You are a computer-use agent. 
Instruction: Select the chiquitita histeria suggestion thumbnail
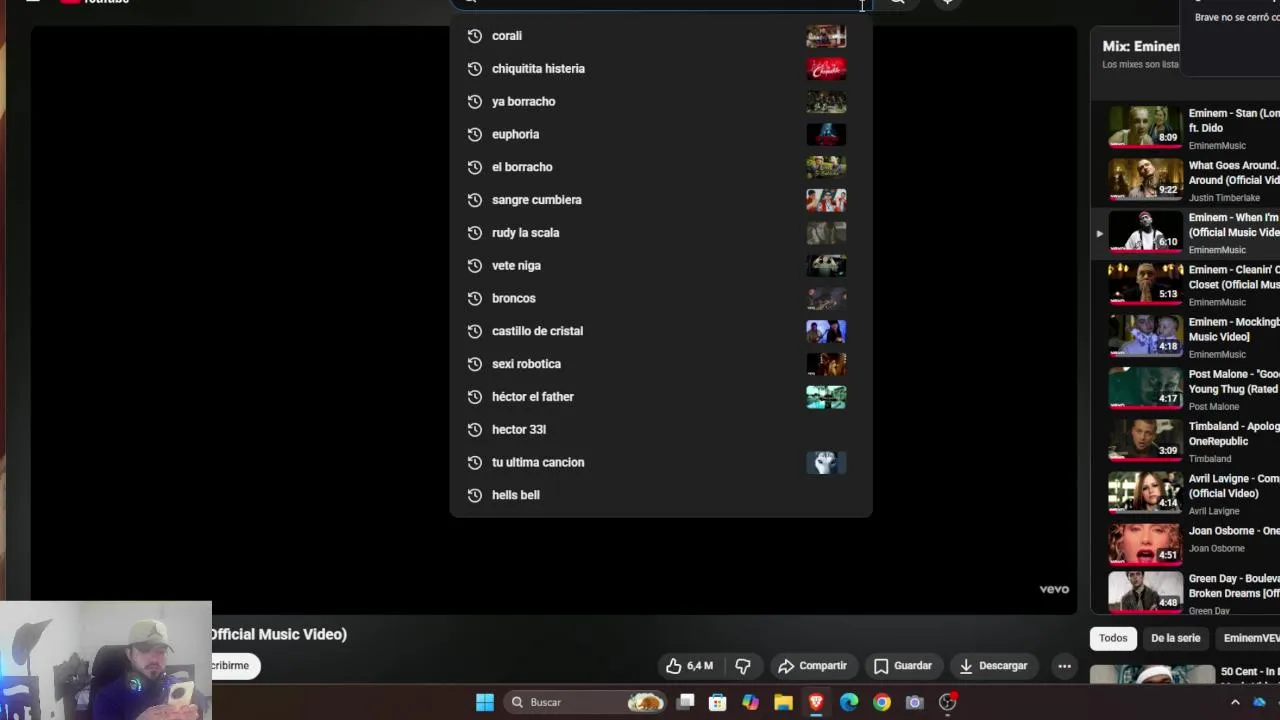click(826, 69)
